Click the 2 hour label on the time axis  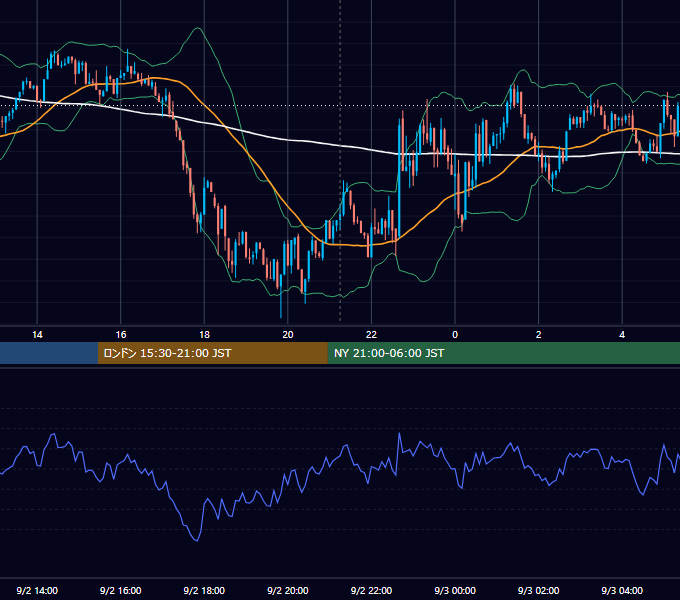tap(538, 334)
